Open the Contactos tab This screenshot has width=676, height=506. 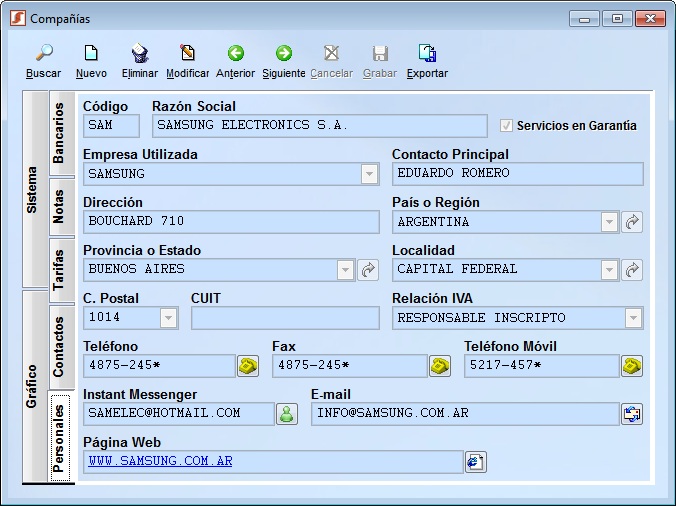coord(60,346)
